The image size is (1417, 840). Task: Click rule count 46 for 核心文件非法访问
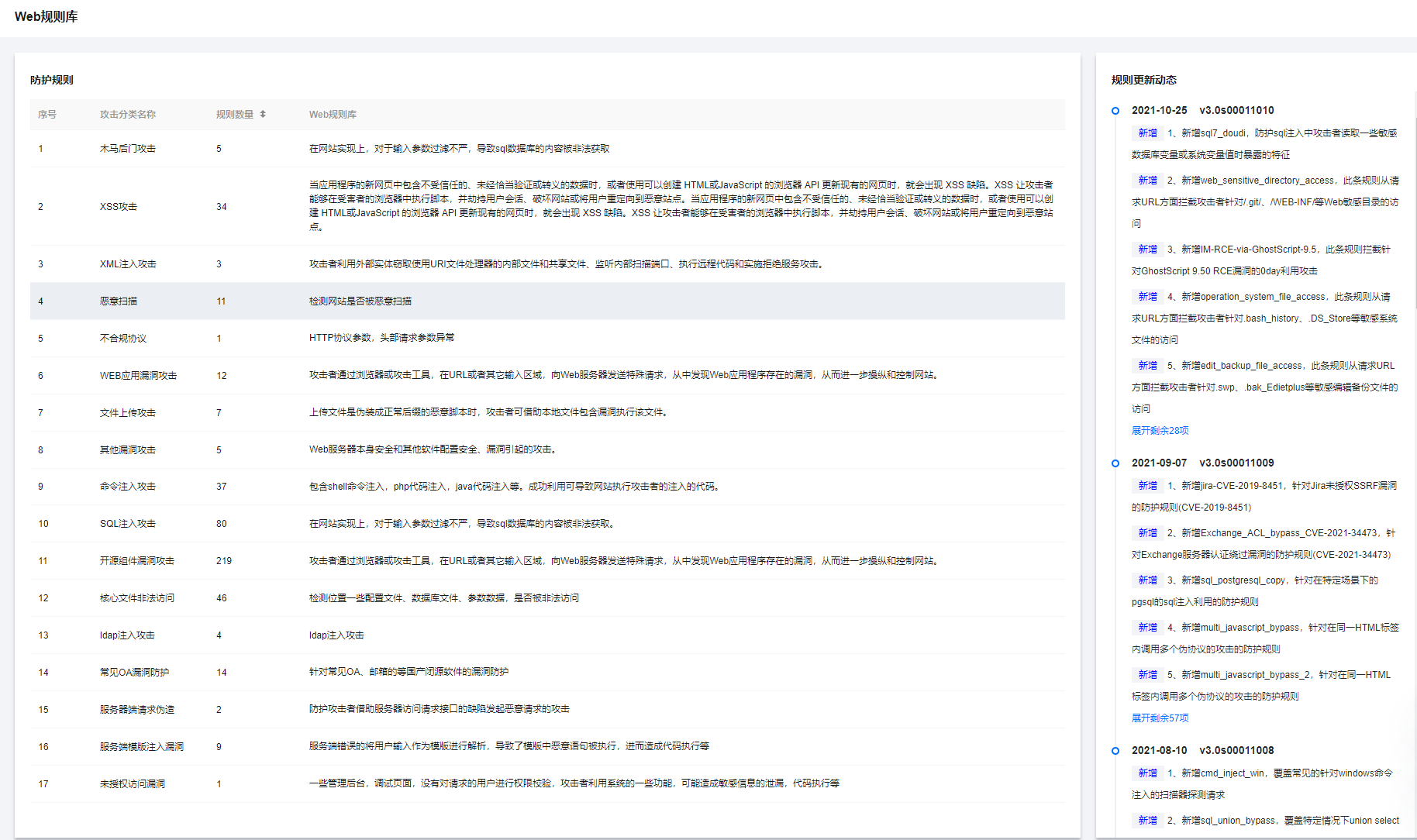pyautogui.click(x=222, y=598)
